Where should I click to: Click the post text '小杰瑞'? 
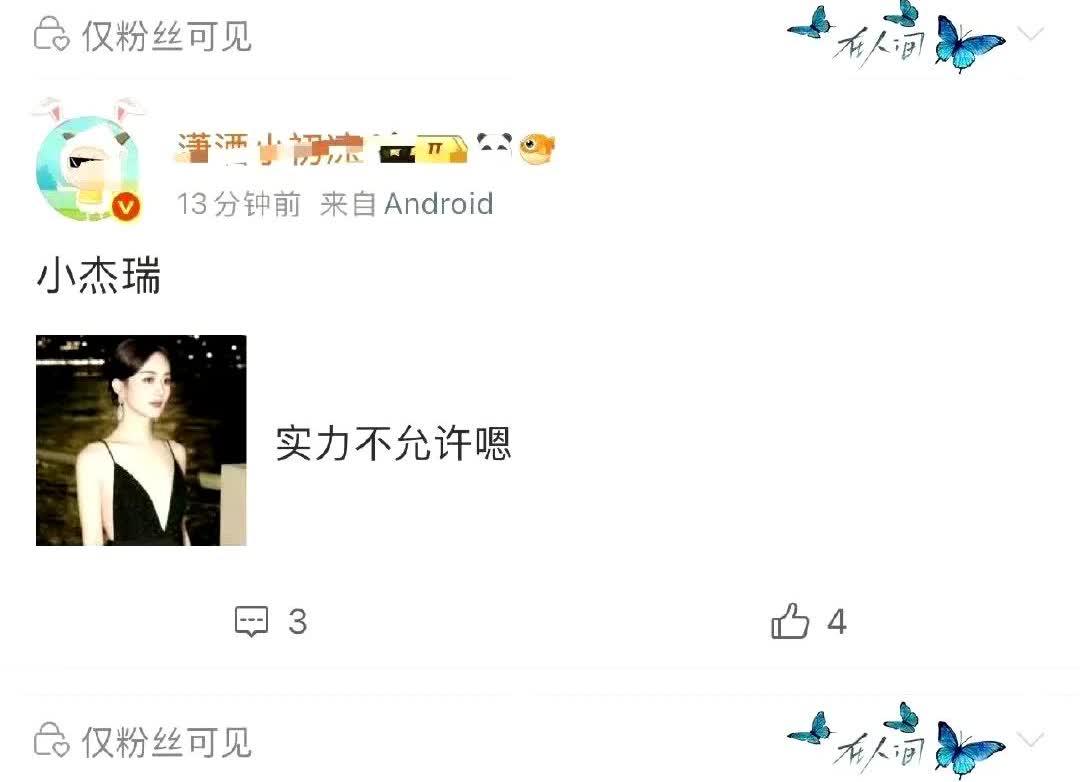98,275
